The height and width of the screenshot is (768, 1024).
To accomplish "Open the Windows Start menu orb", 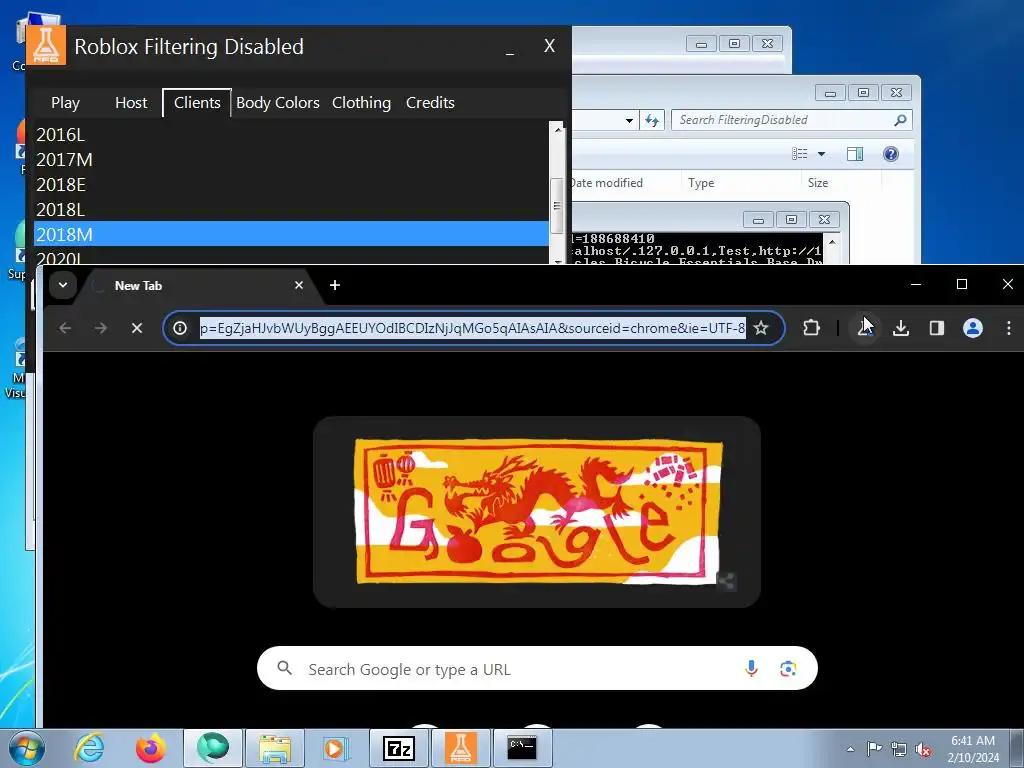I will pos(27,748).
